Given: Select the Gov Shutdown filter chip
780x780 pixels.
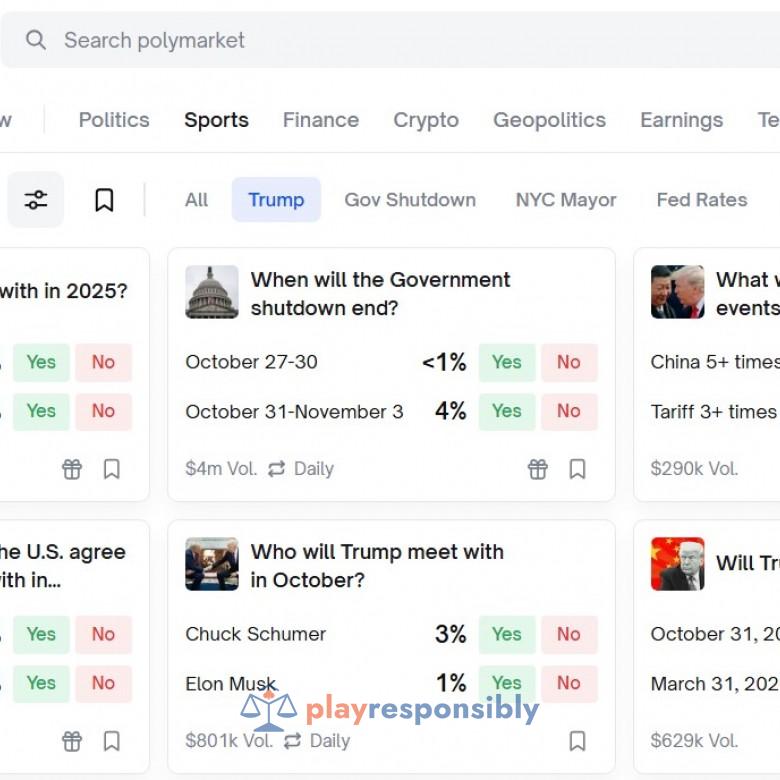Looking at the screenshot, I should pyautogui.click(x=410, y=200).
